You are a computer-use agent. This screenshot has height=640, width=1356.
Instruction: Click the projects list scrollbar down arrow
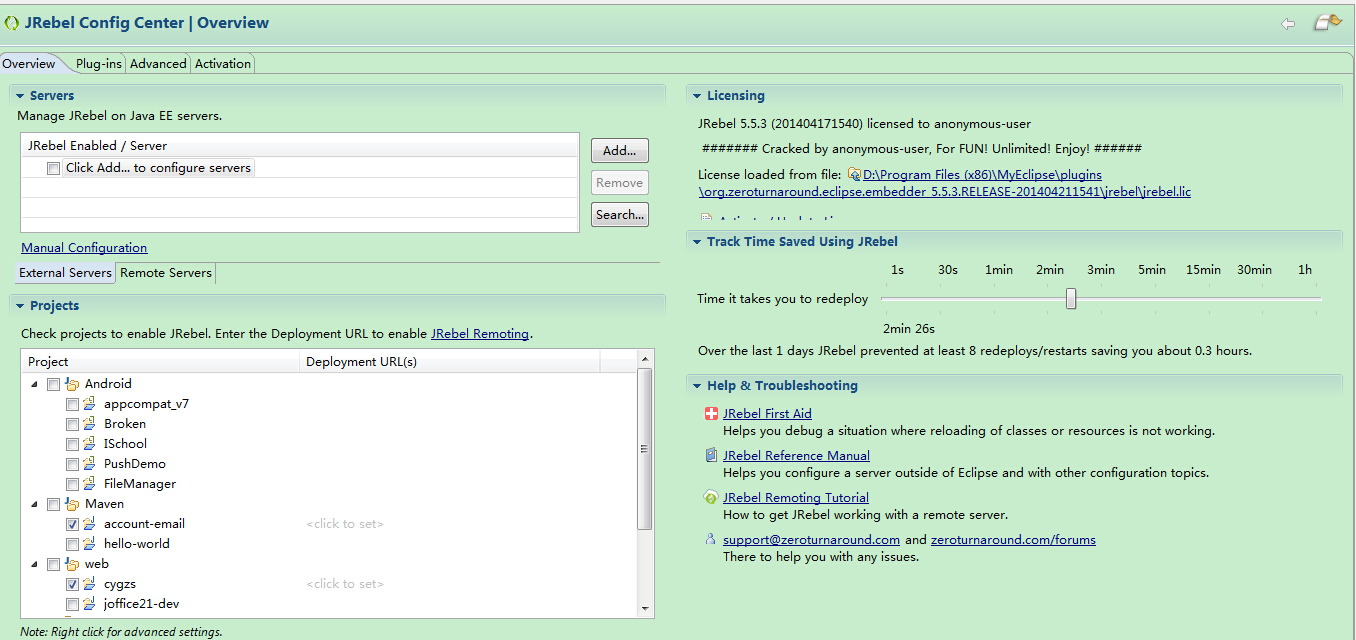click(645, 607)
